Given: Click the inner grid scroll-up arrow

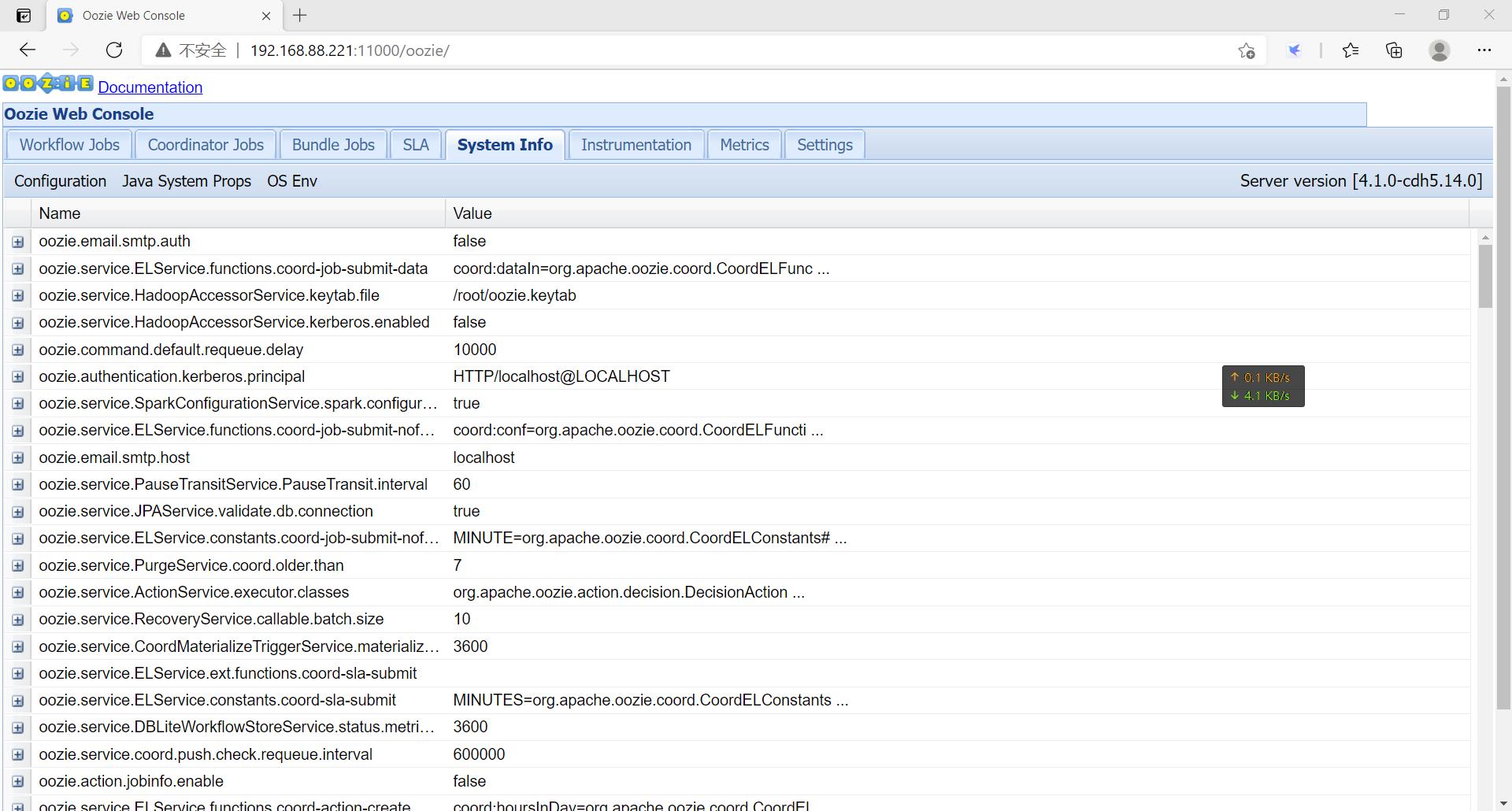Looking at the screenshot, I should pos(1485,237).
